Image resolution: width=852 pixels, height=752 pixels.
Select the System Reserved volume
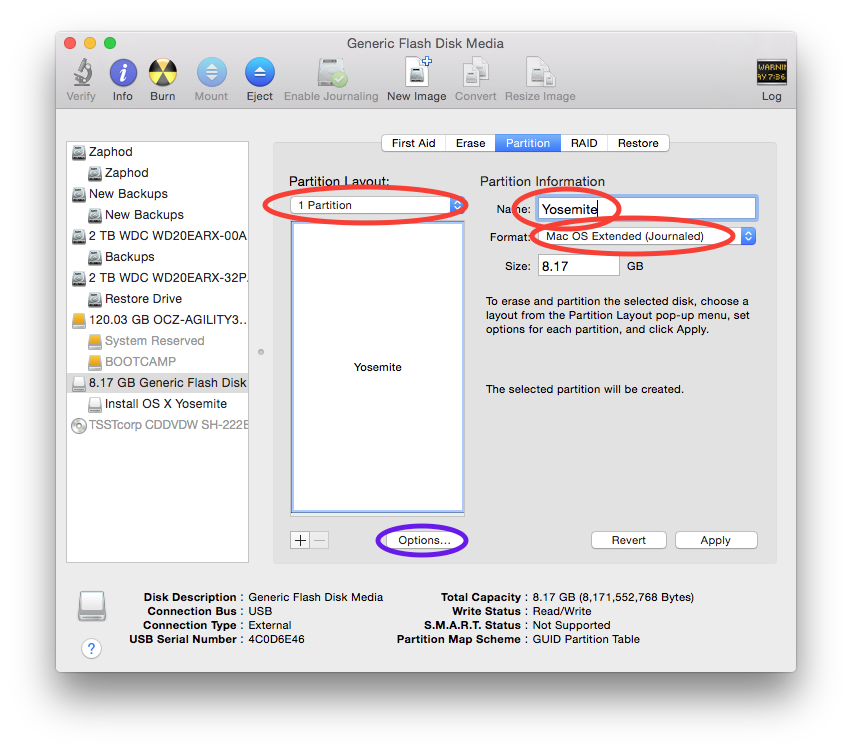[x=157, y=341]
